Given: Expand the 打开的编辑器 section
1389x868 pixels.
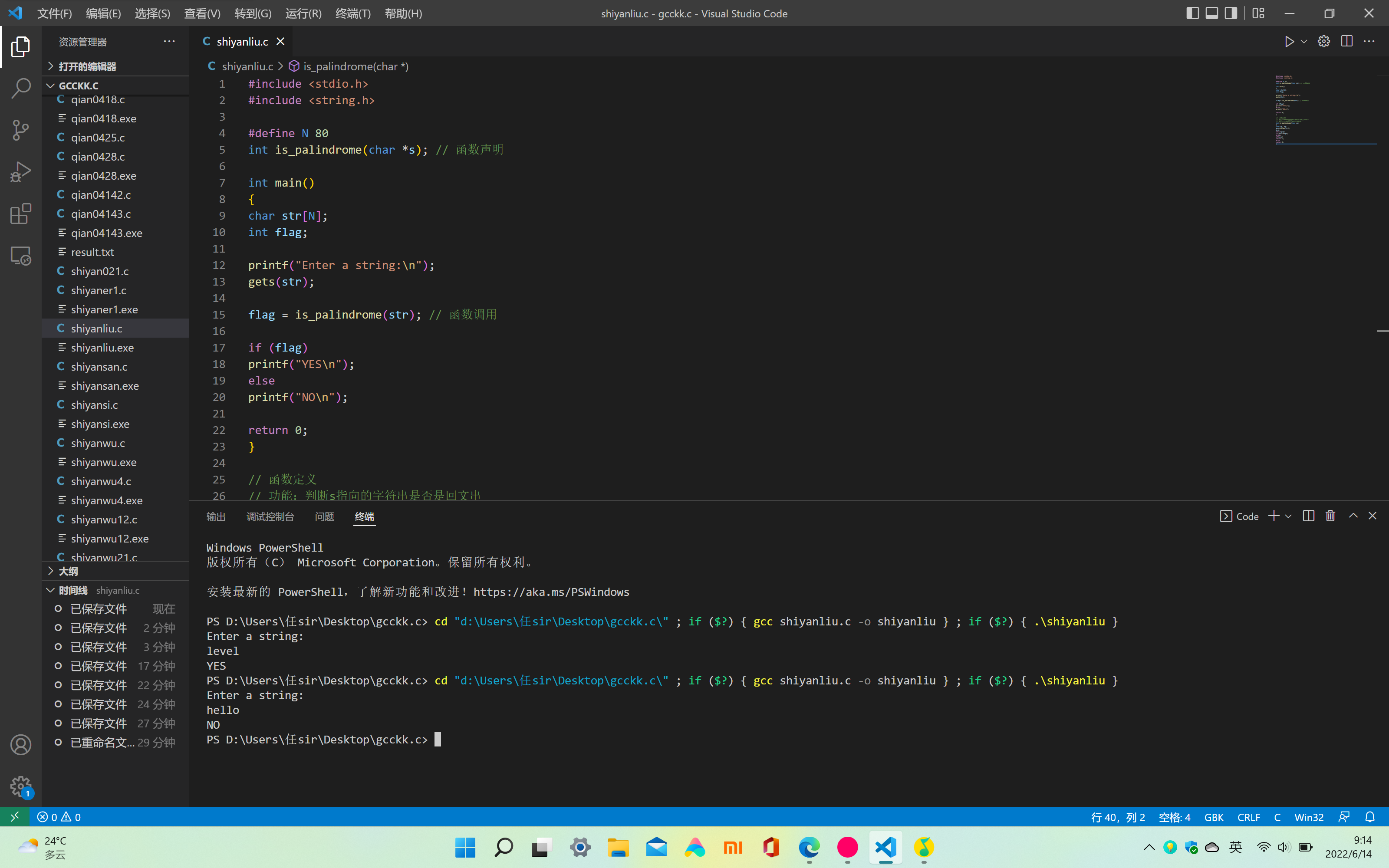Looking at the screenshot, I should [x=115, y=66].
